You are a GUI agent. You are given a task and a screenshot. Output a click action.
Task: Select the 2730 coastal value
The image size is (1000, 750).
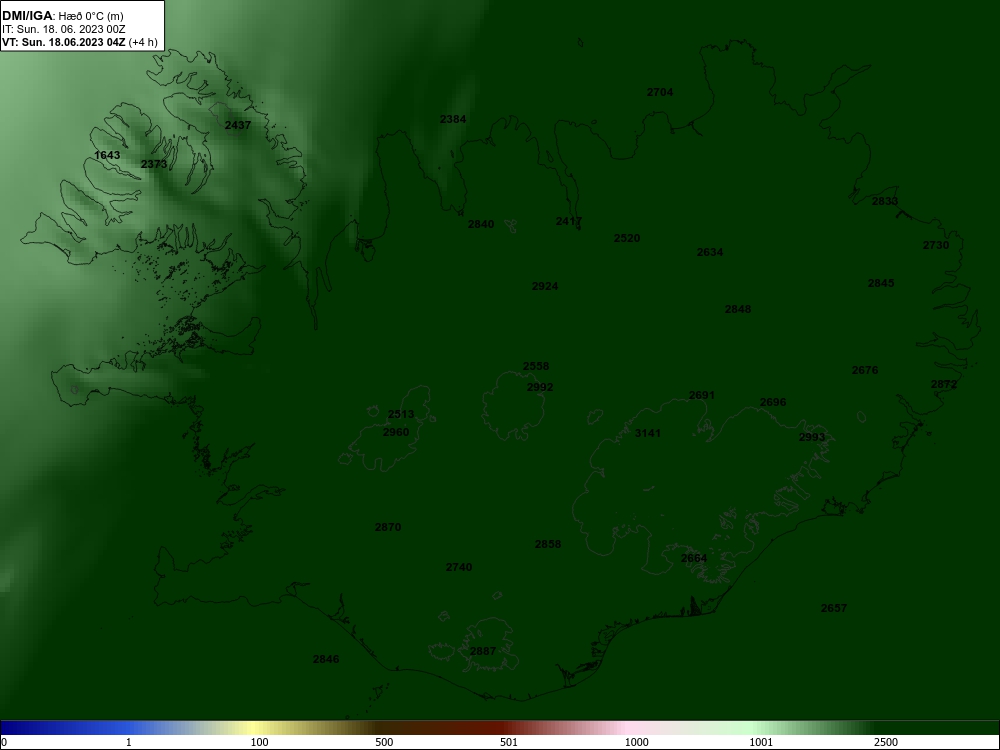coord(936,245)
